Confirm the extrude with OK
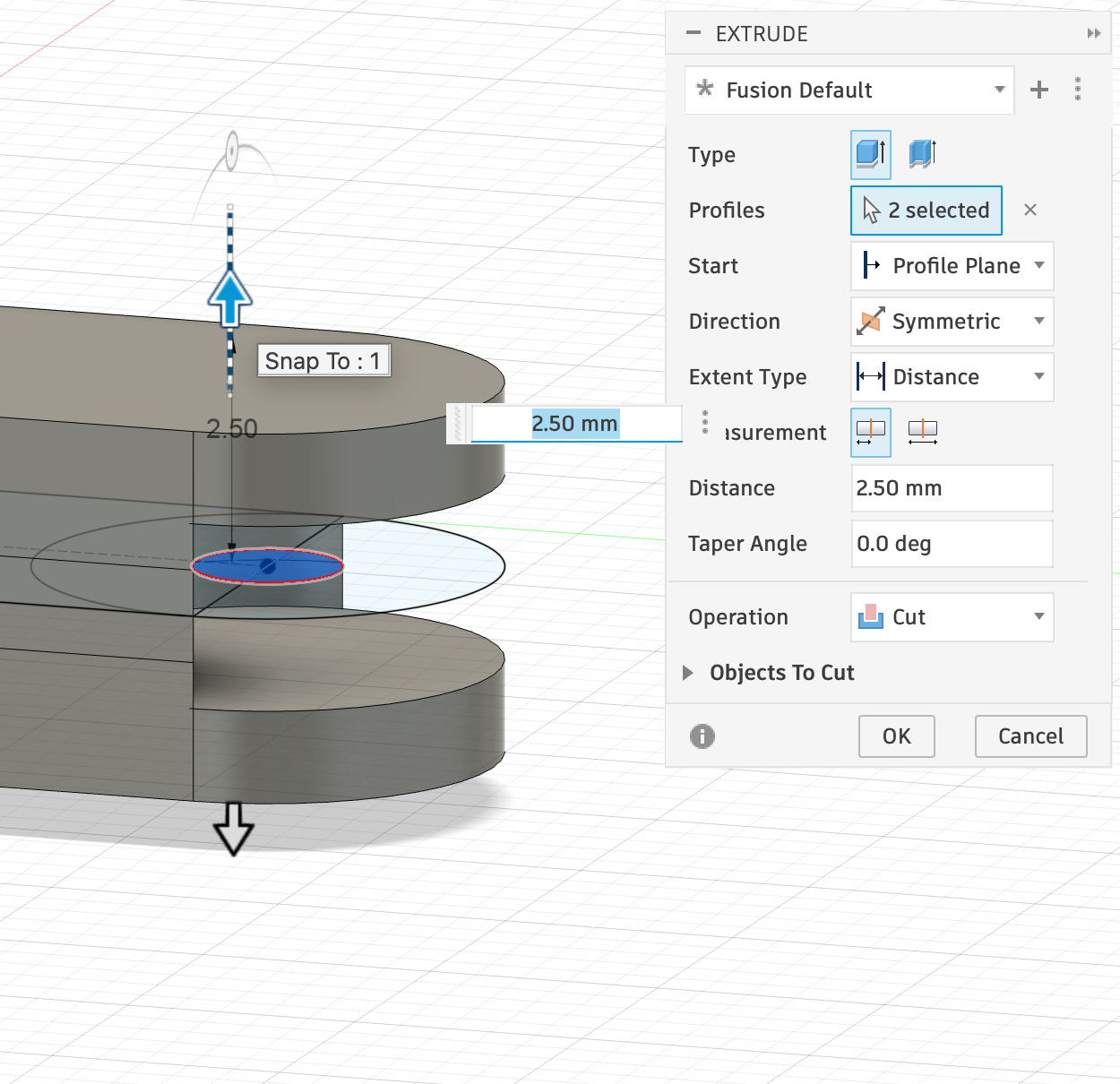This screenshot has height=1084, width=1120. tap(896, 736)
